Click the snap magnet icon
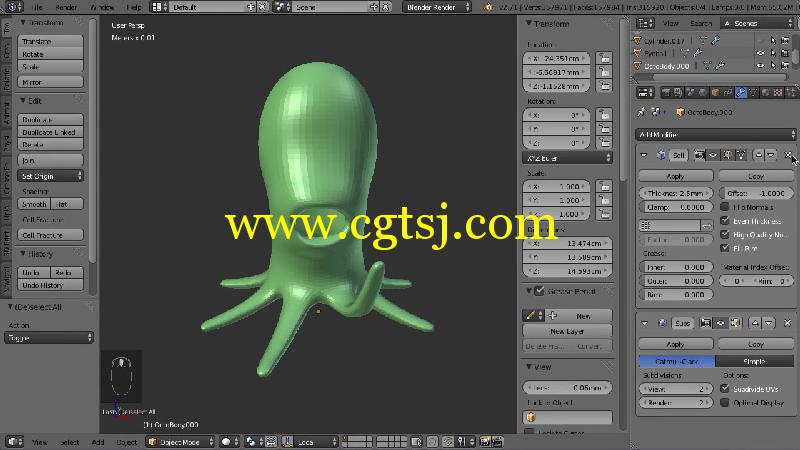The image size is (800, 450). pos(447,442)
